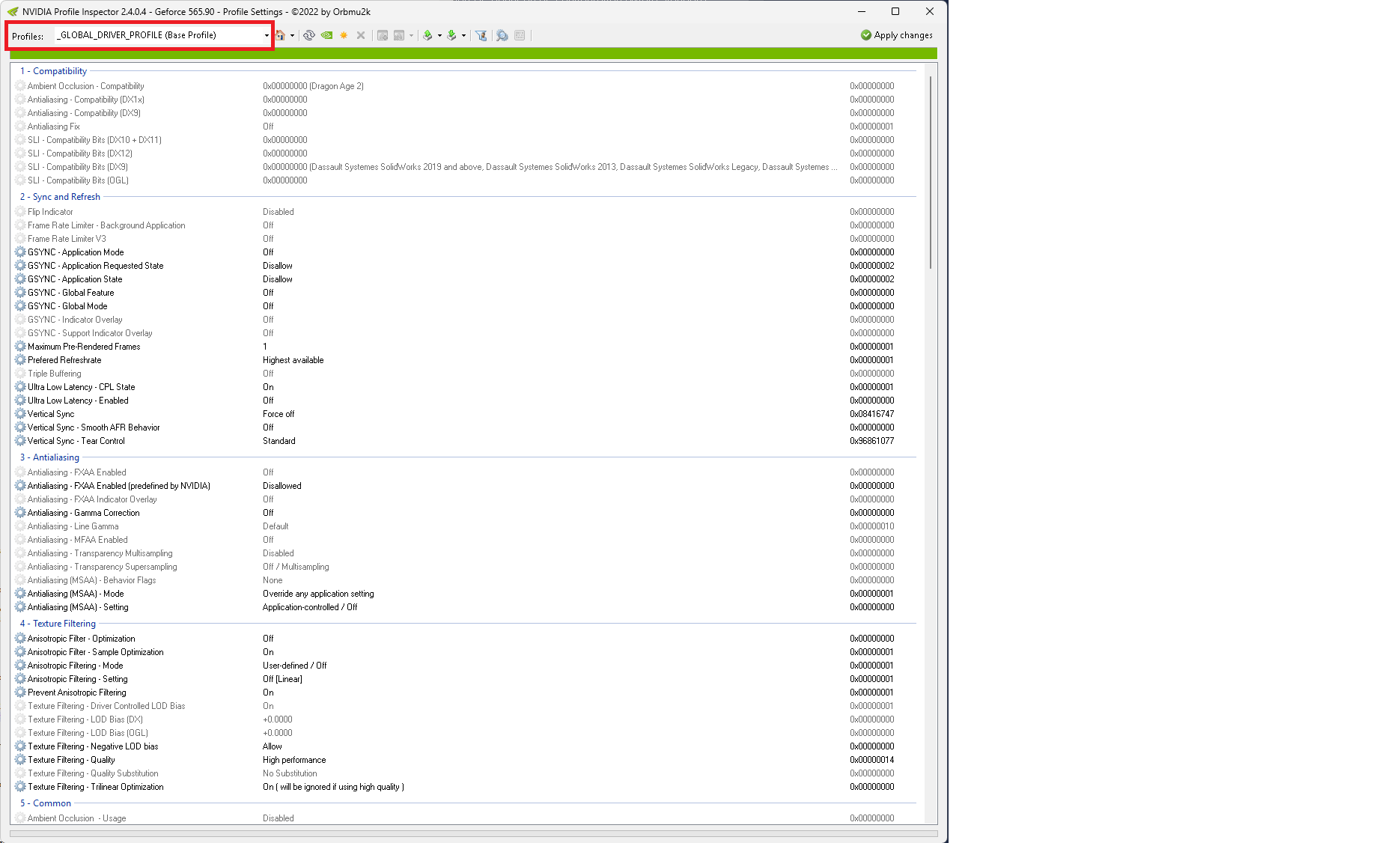Restore current profile to NVIDIA defaults
Viewport: 1400px width, 843px height.
click(x=281, y=35)
